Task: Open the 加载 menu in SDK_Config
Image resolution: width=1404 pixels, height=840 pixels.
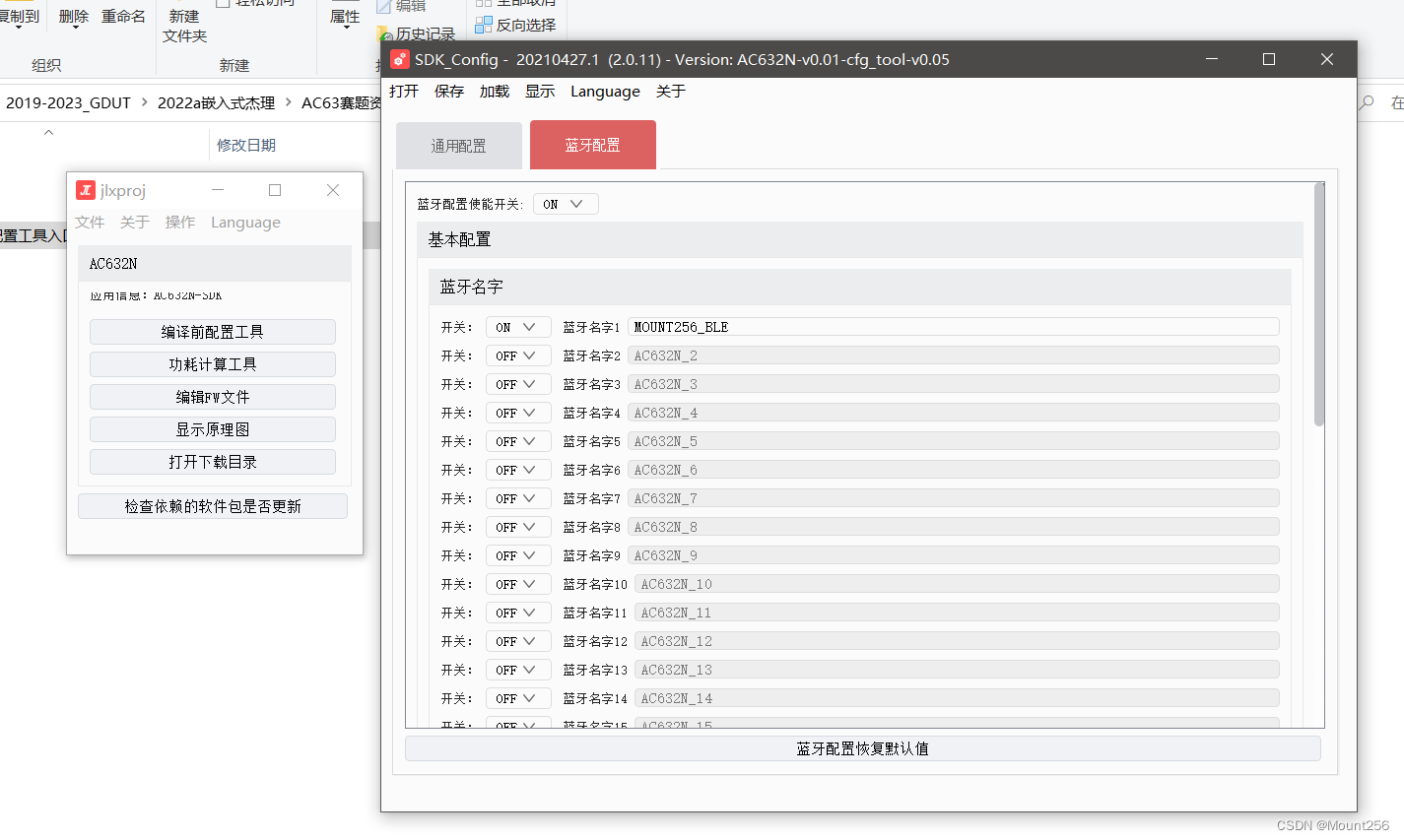Action: tap(495, 92)
